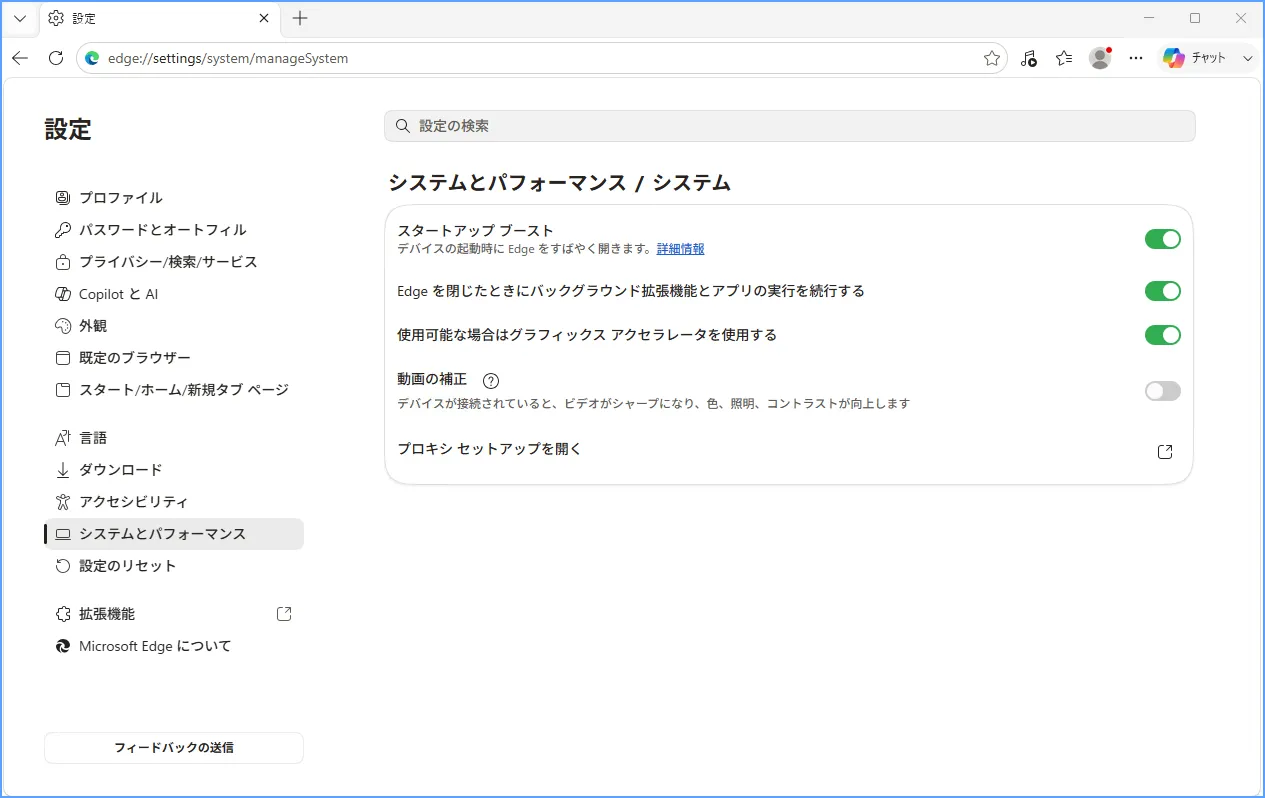The image size is (1265, 798).
Task: Open the Edge three-dot settings menu
Action: pyautogui.click(x=1136, y=58)
